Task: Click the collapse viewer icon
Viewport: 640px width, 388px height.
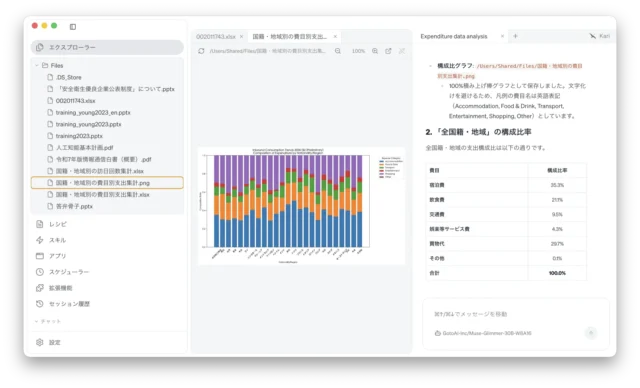Action: pos(402,51)
